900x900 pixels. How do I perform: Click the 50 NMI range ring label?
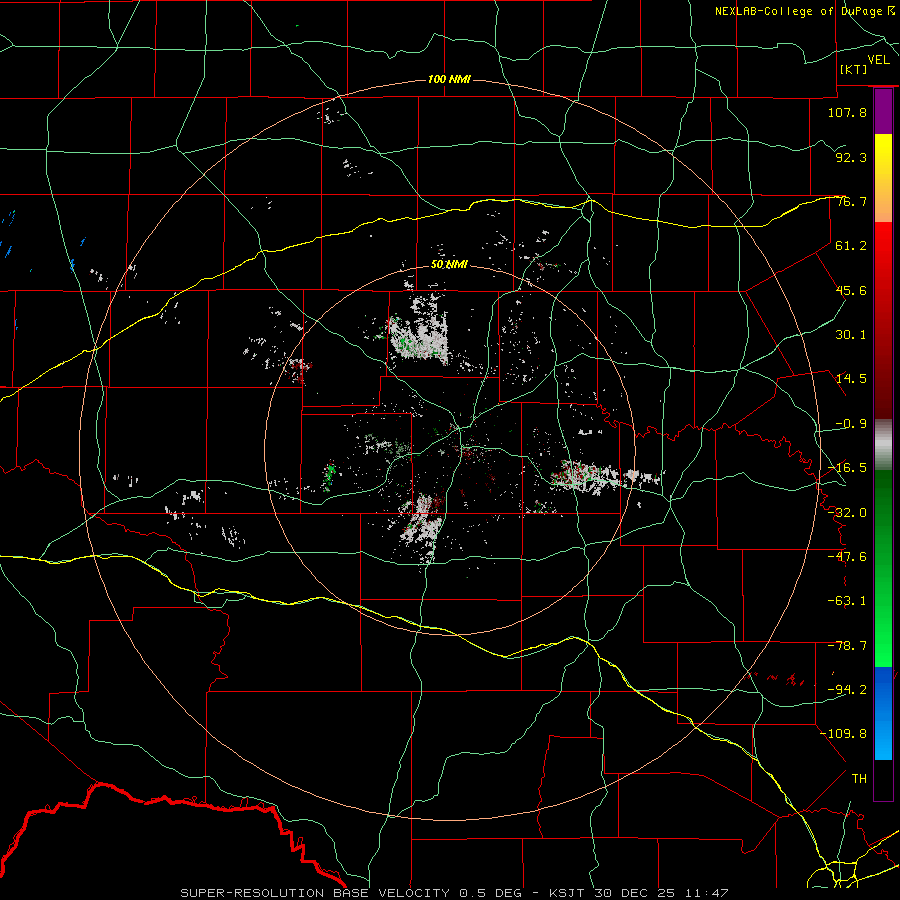tap(449, 265)
